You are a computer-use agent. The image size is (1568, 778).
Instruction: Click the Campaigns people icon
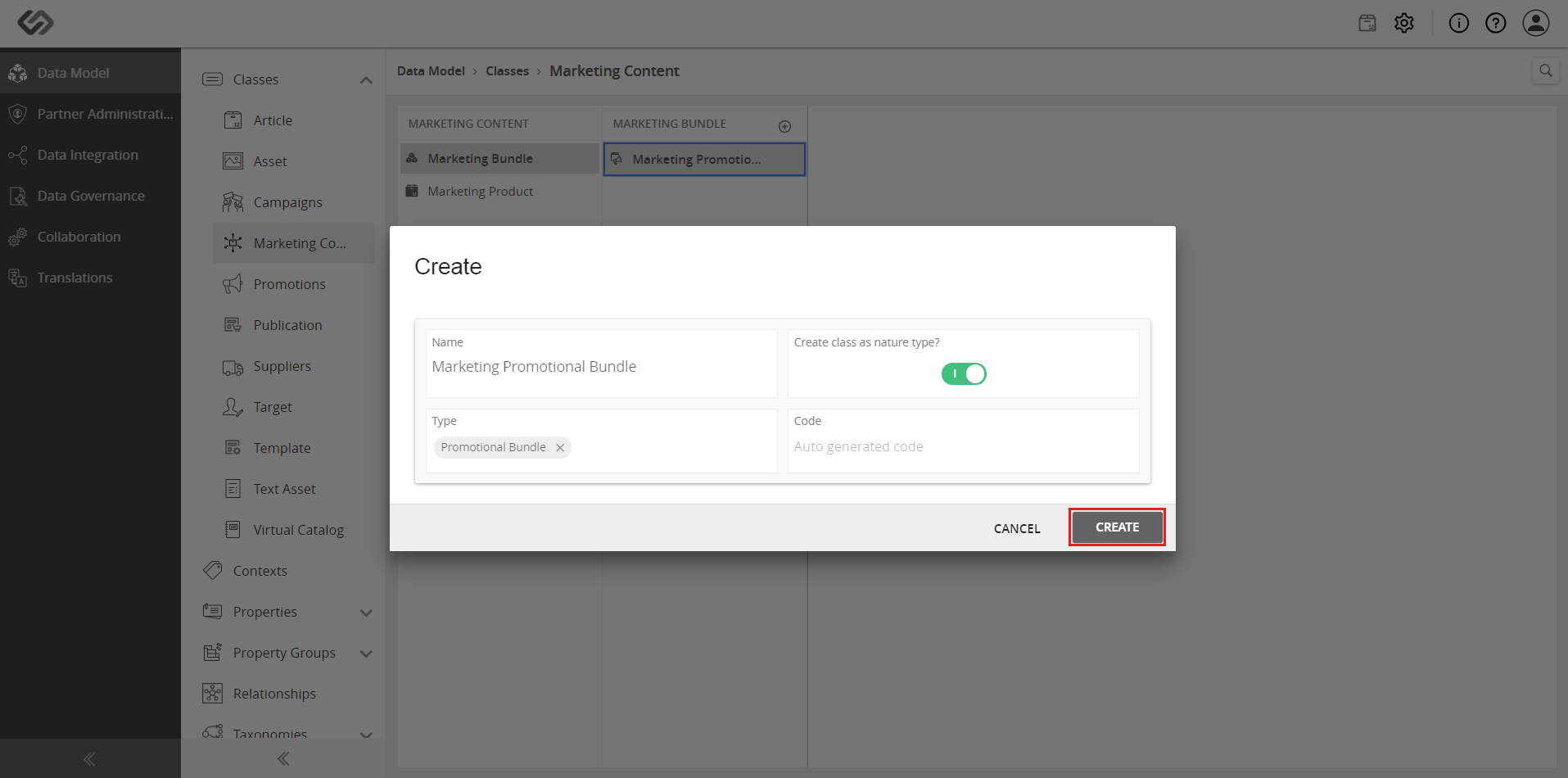click(x=233, y=202)
